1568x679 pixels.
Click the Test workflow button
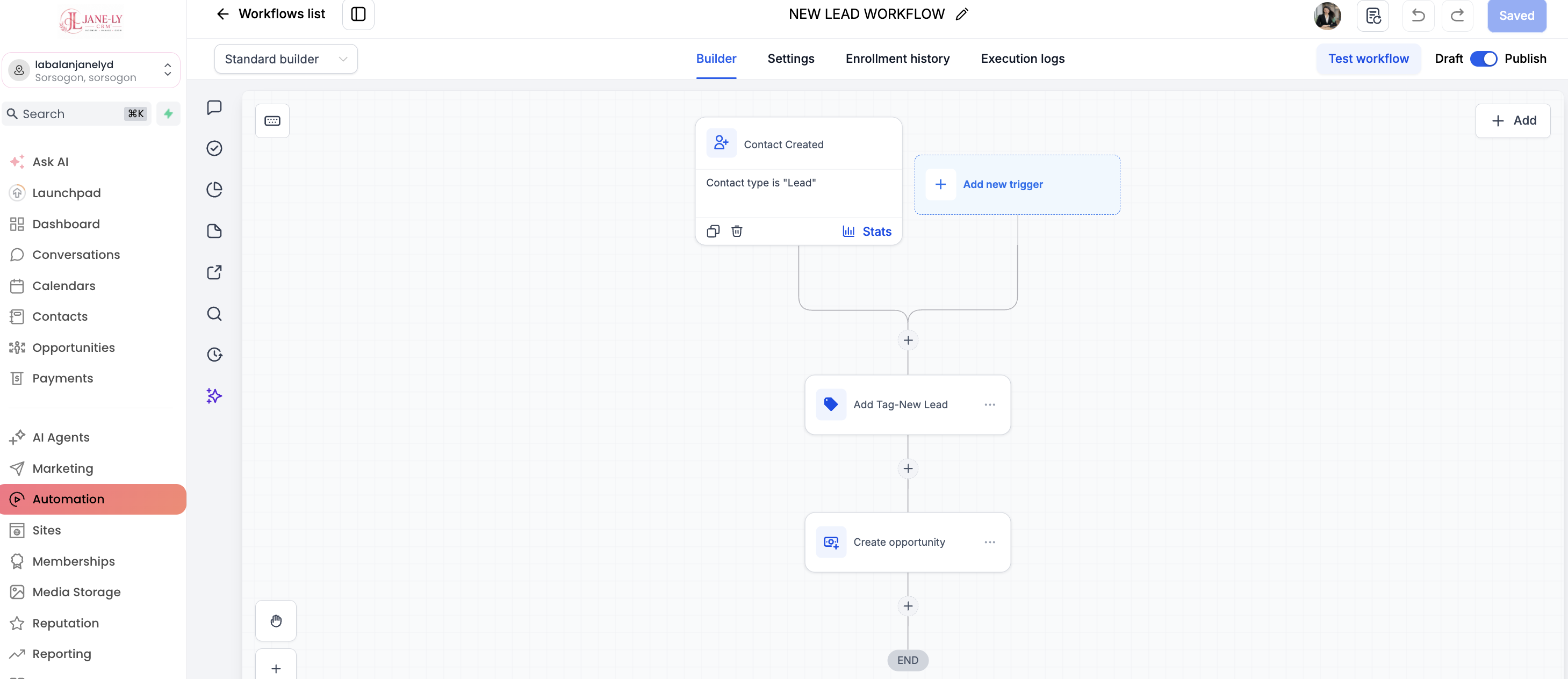pyautogui.click(x=1368, y=59)
